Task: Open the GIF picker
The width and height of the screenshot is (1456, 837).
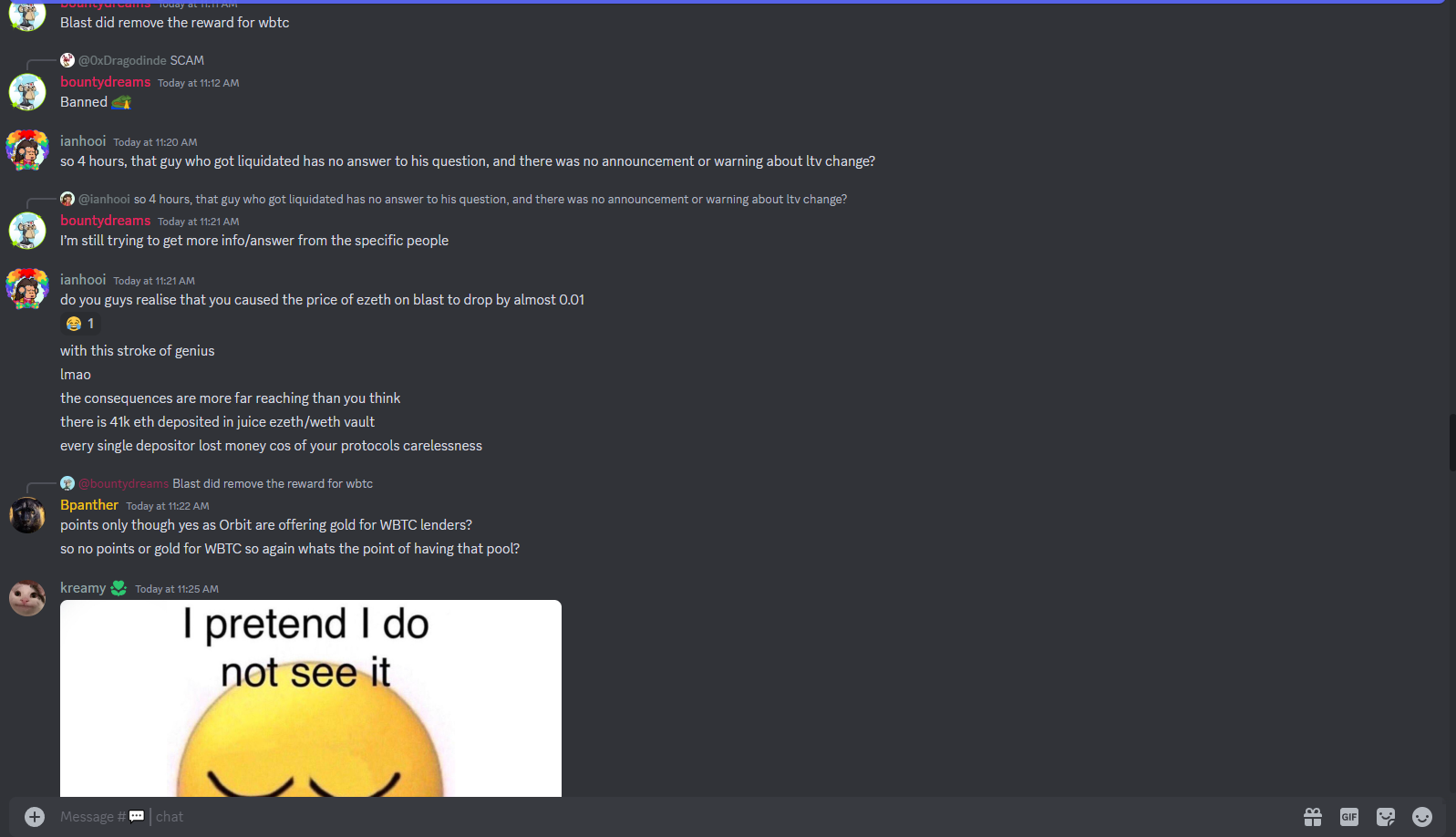Action: pos(1349,817)
